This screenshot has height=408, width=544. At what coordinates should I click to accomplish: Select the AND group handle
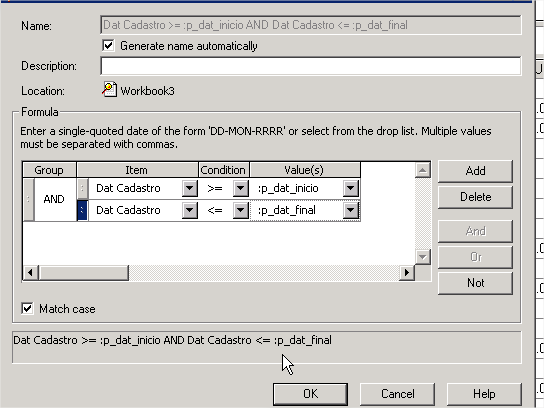(28, 199)
